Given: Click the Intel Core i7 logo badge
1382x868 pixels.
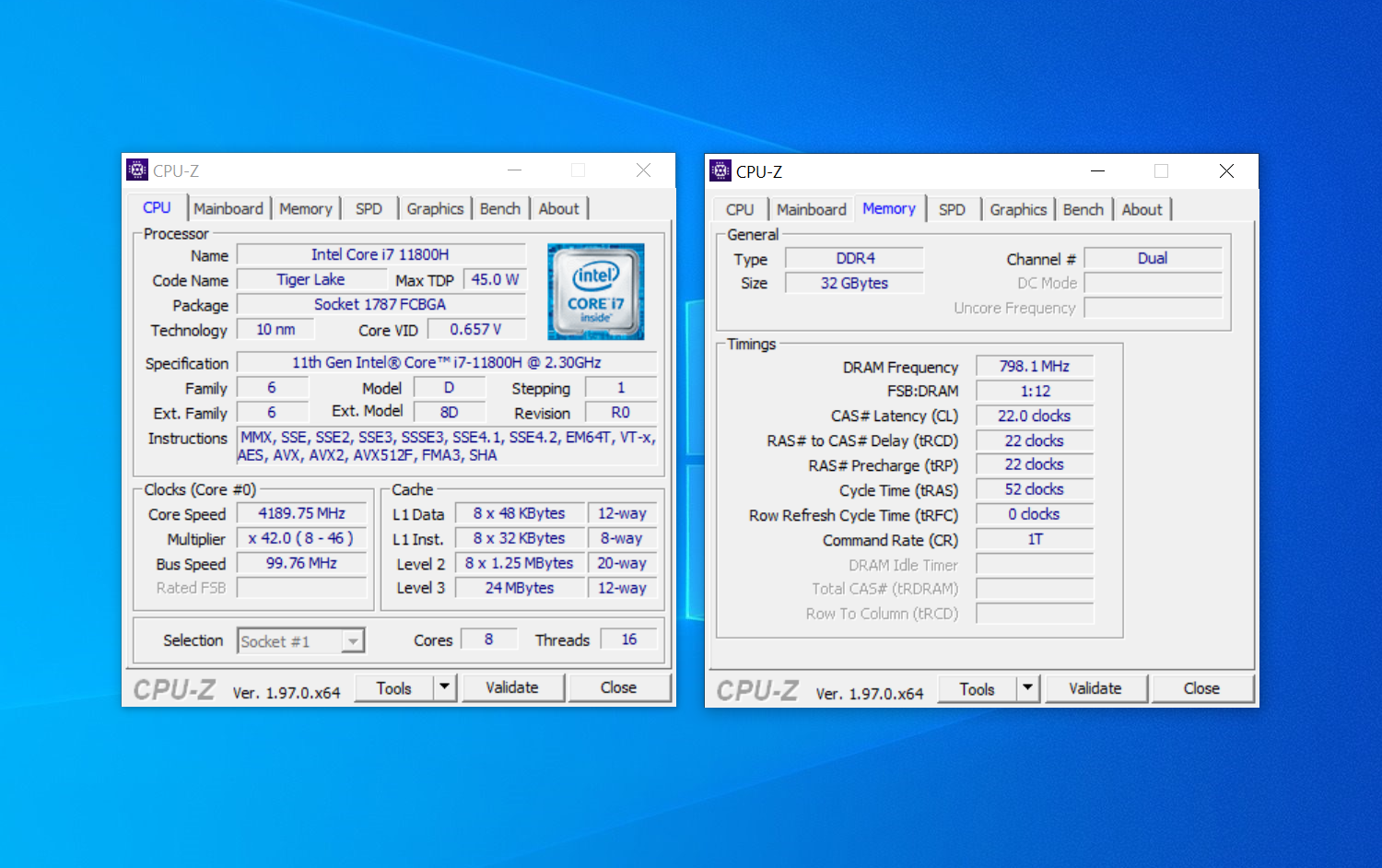Looking at the screenshot, I should tap(595, 292).
